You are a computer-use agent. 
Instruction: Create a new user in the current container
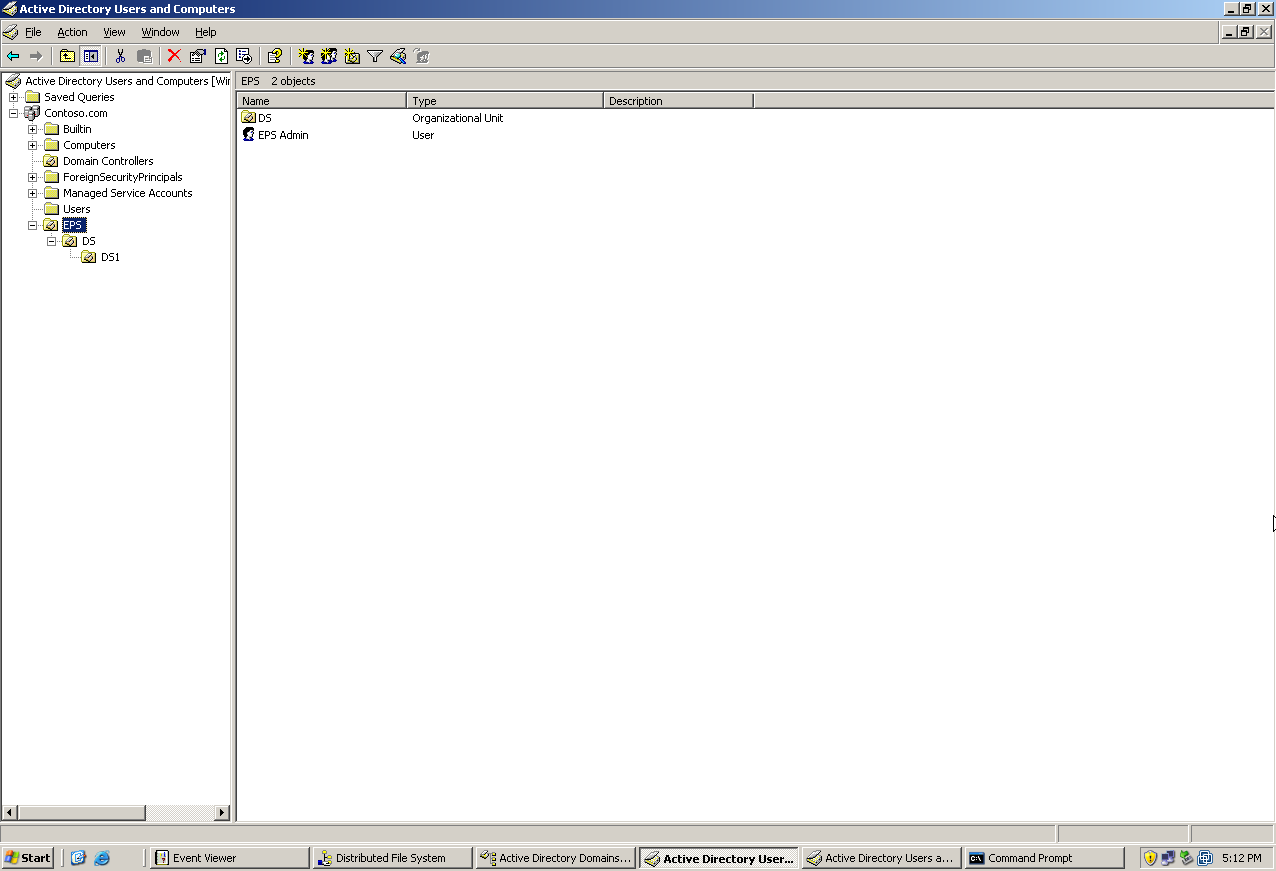coord(305,56)
